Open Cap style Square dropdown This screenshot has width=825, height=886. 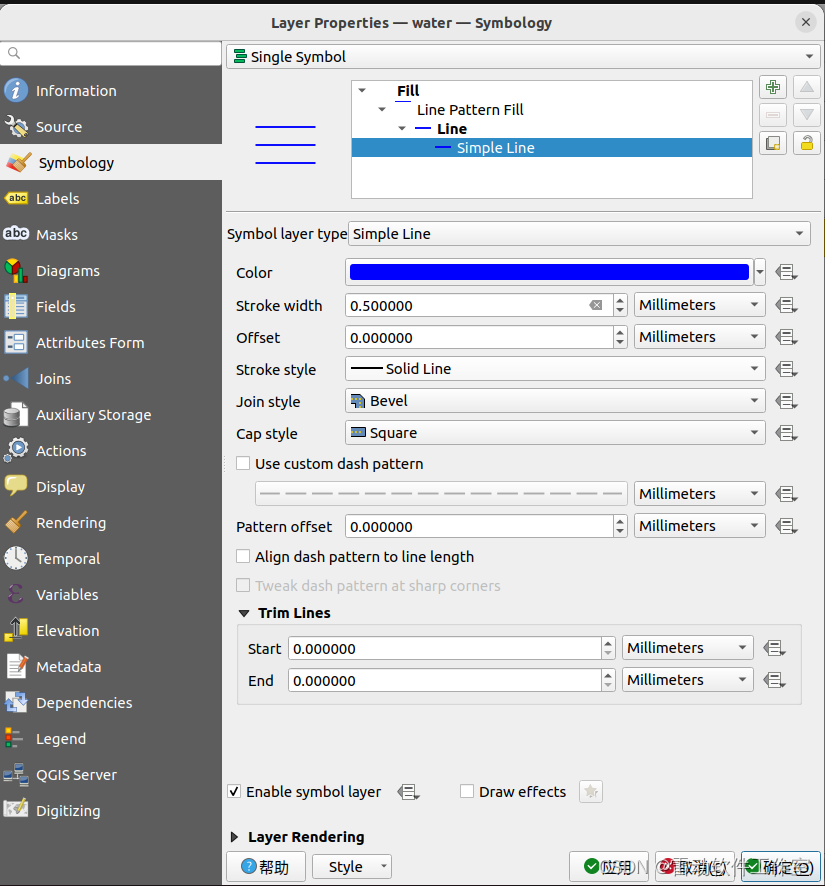[x=555, y=433]
